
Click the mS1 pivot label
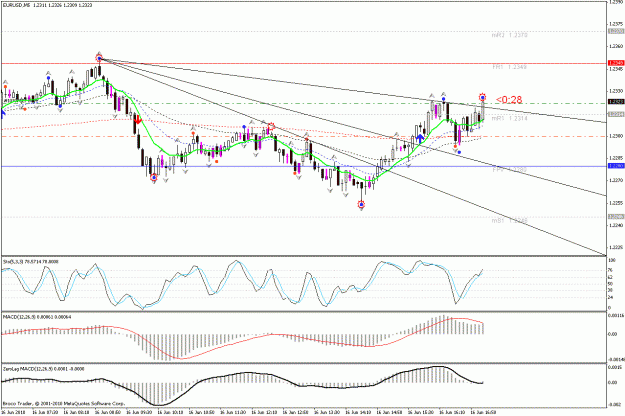[x=509, y=220]
